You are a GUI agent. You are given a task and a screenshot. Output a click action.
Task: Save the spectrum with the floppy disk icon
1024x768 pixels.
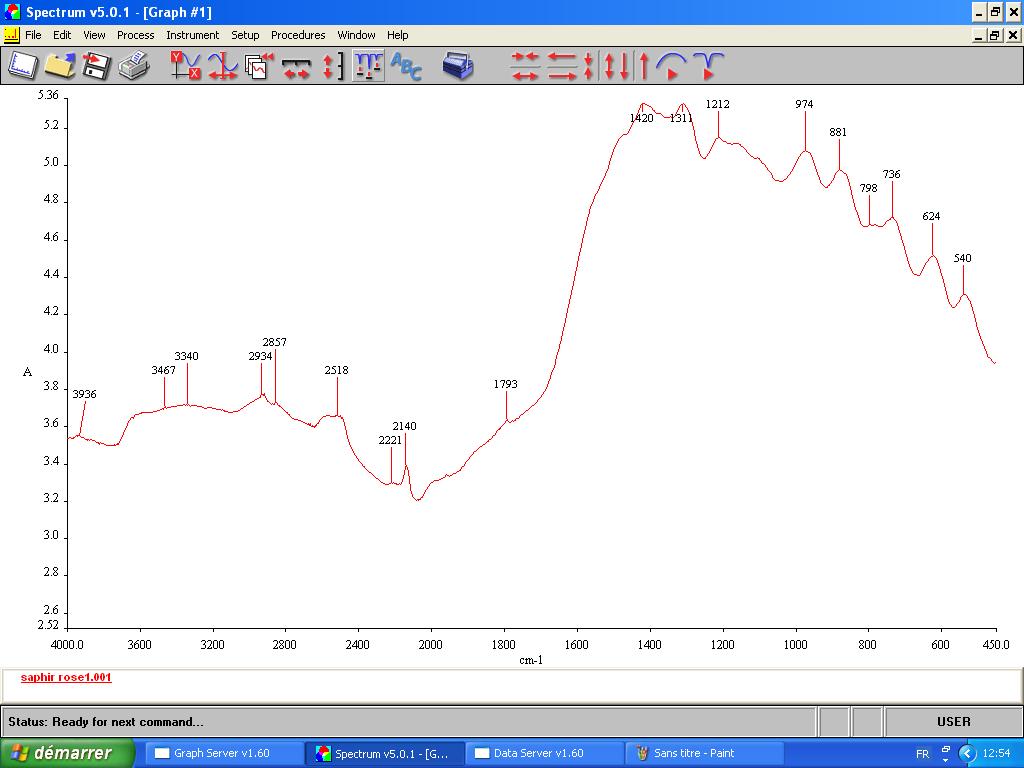pyautogui.click(x=96, y=66)
